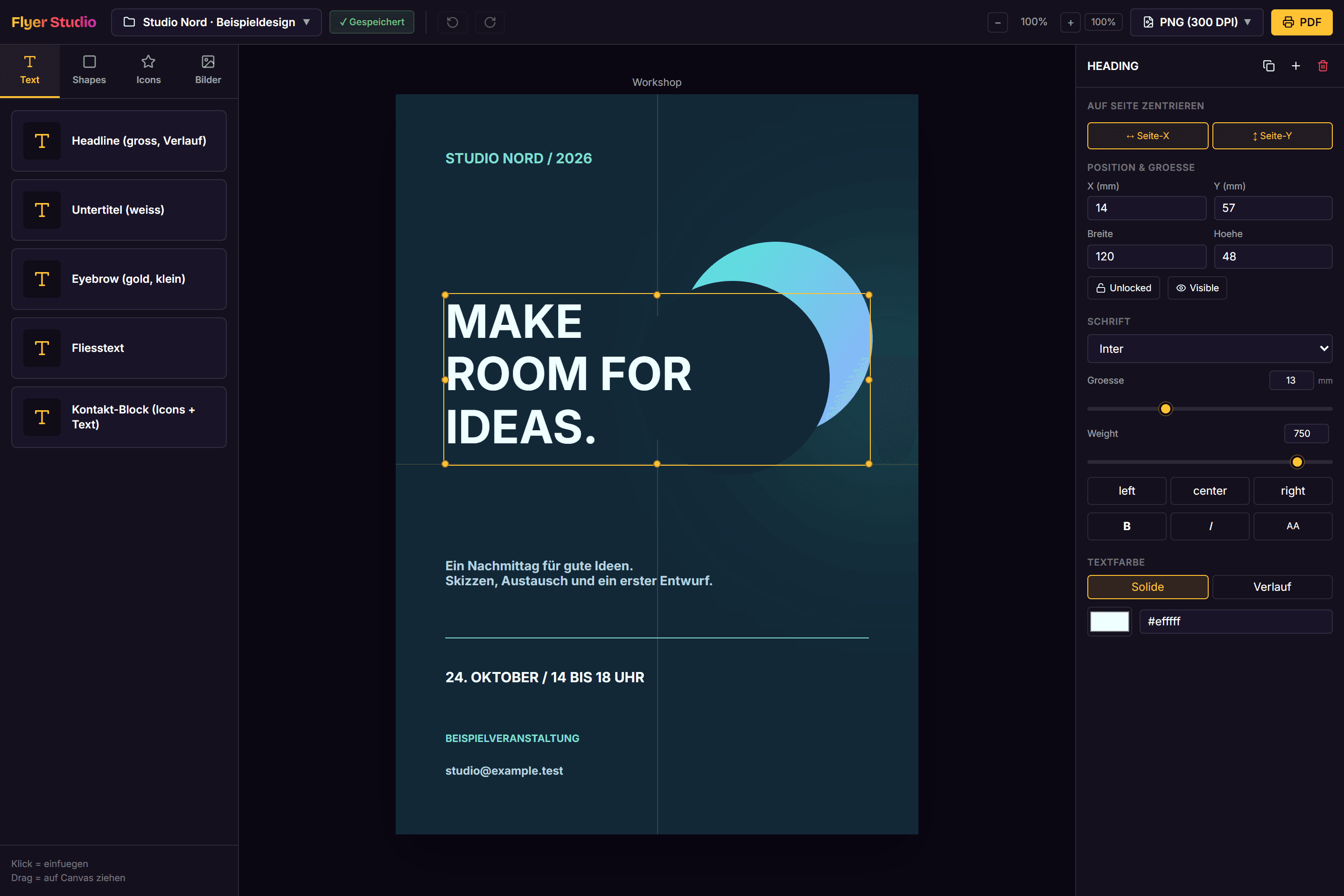The height and width of the screenshot is (896, 1344).
Task: Click the Groesse value field showing 13
Action: click(1291, 381)
